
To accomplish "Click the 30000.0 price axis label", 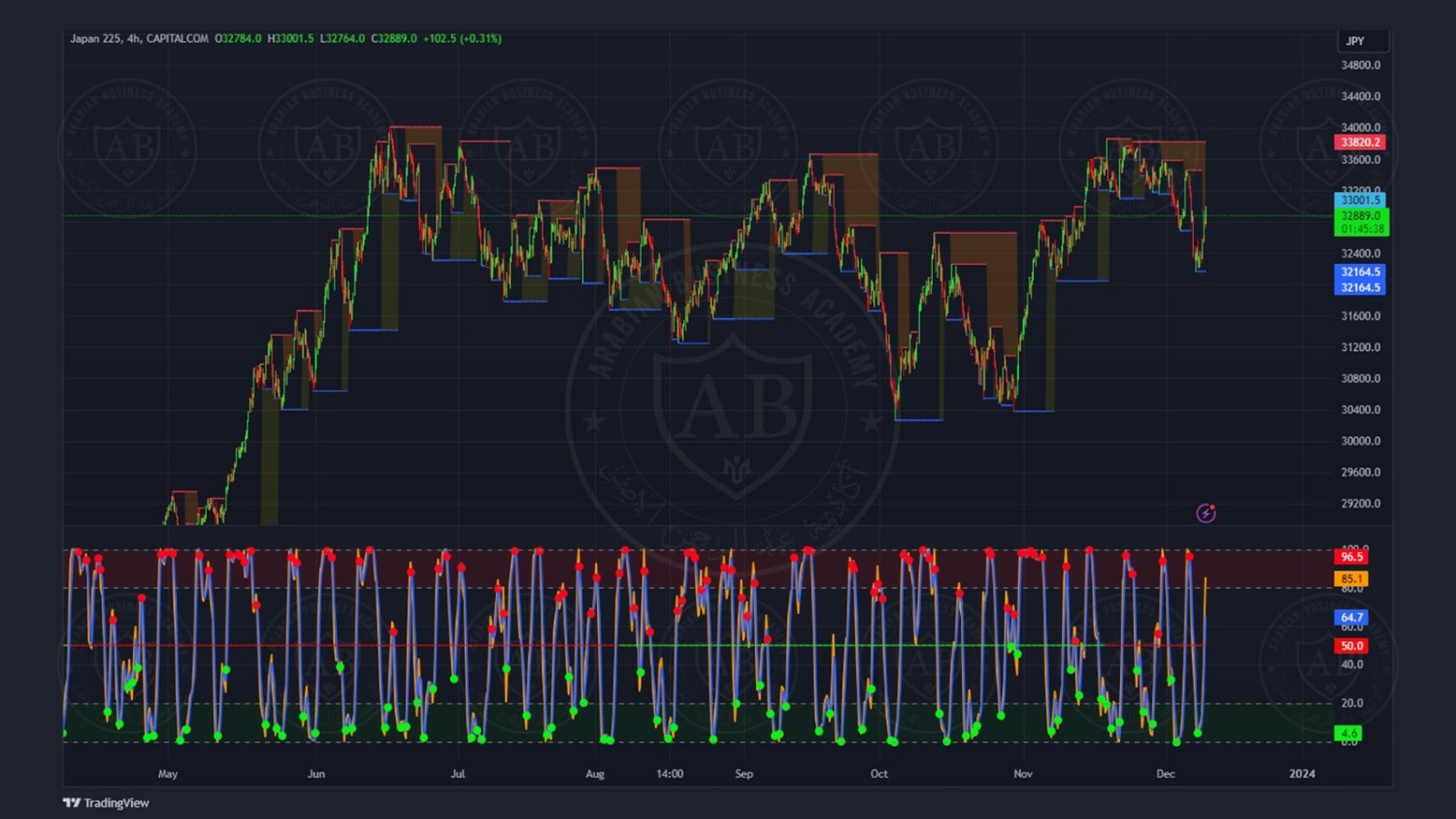I will pos(1360,441).
